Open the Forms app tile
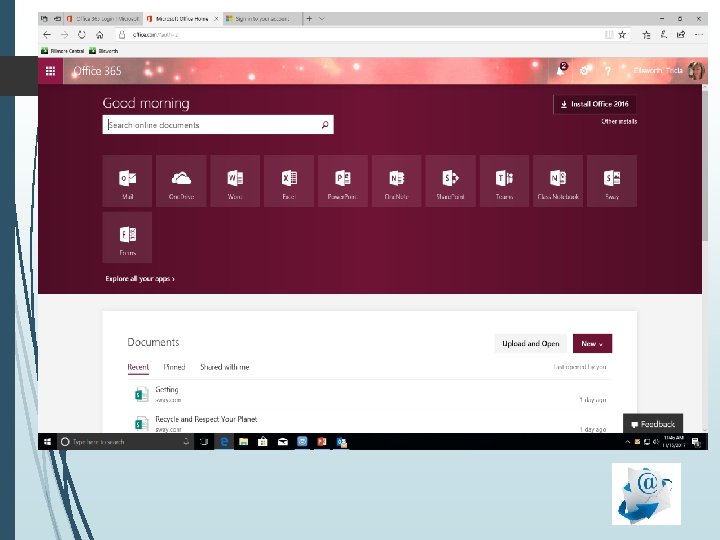Screen dimensions: 720x540 coord(127,237)
